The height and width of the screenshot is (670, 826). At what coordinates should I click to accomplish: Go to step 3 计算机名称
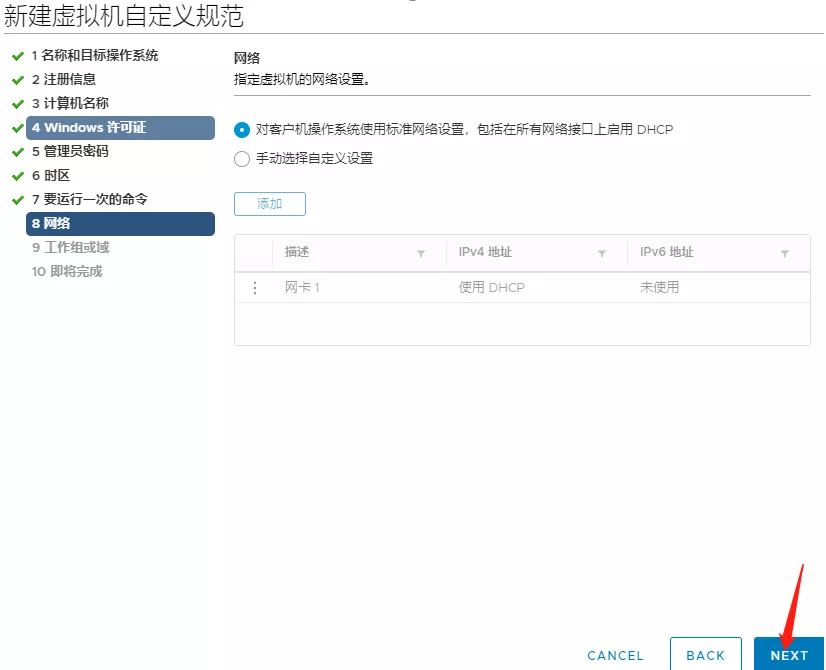[x=70, y=104]
